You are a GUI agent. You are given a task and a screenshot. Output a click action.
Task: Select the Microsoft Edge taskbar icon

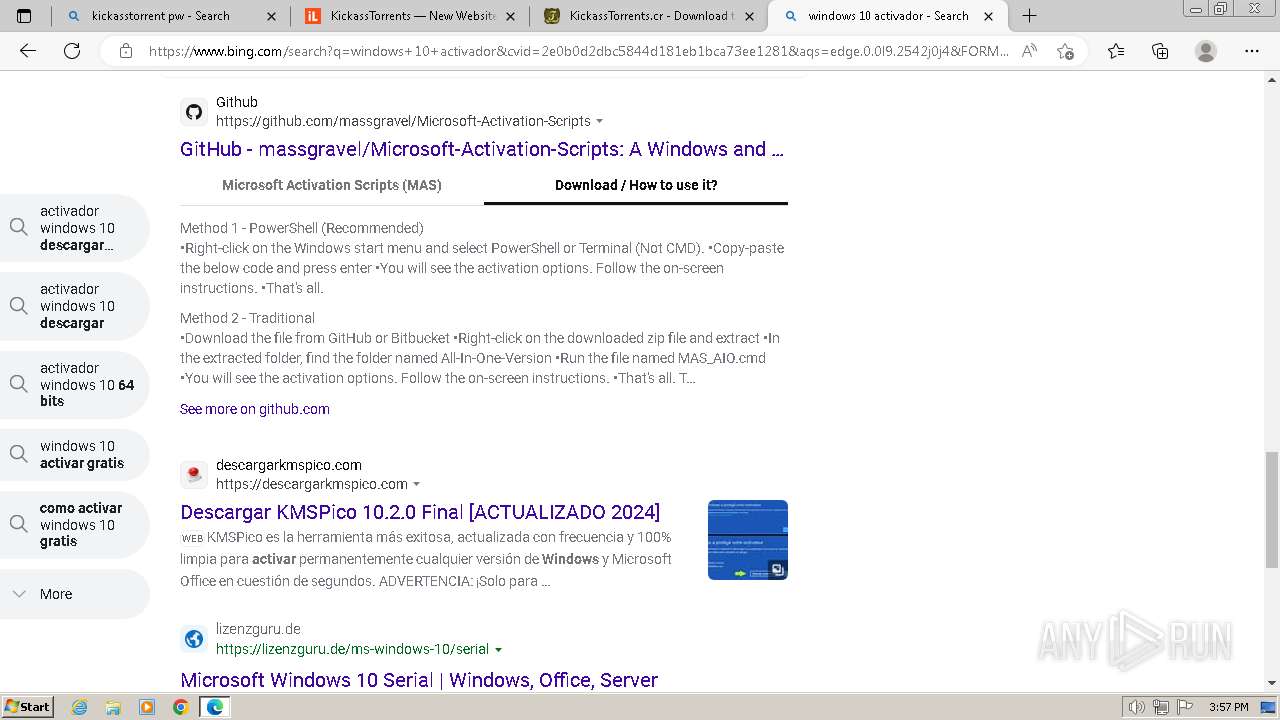point(214,707)
